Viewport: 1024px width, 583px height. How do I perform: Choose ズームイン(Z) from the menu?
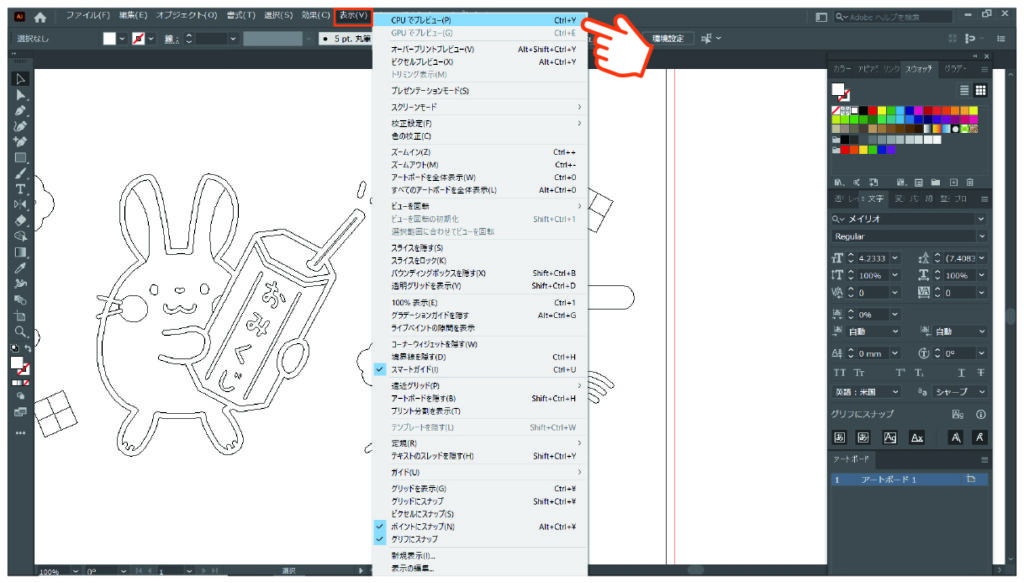480,152
